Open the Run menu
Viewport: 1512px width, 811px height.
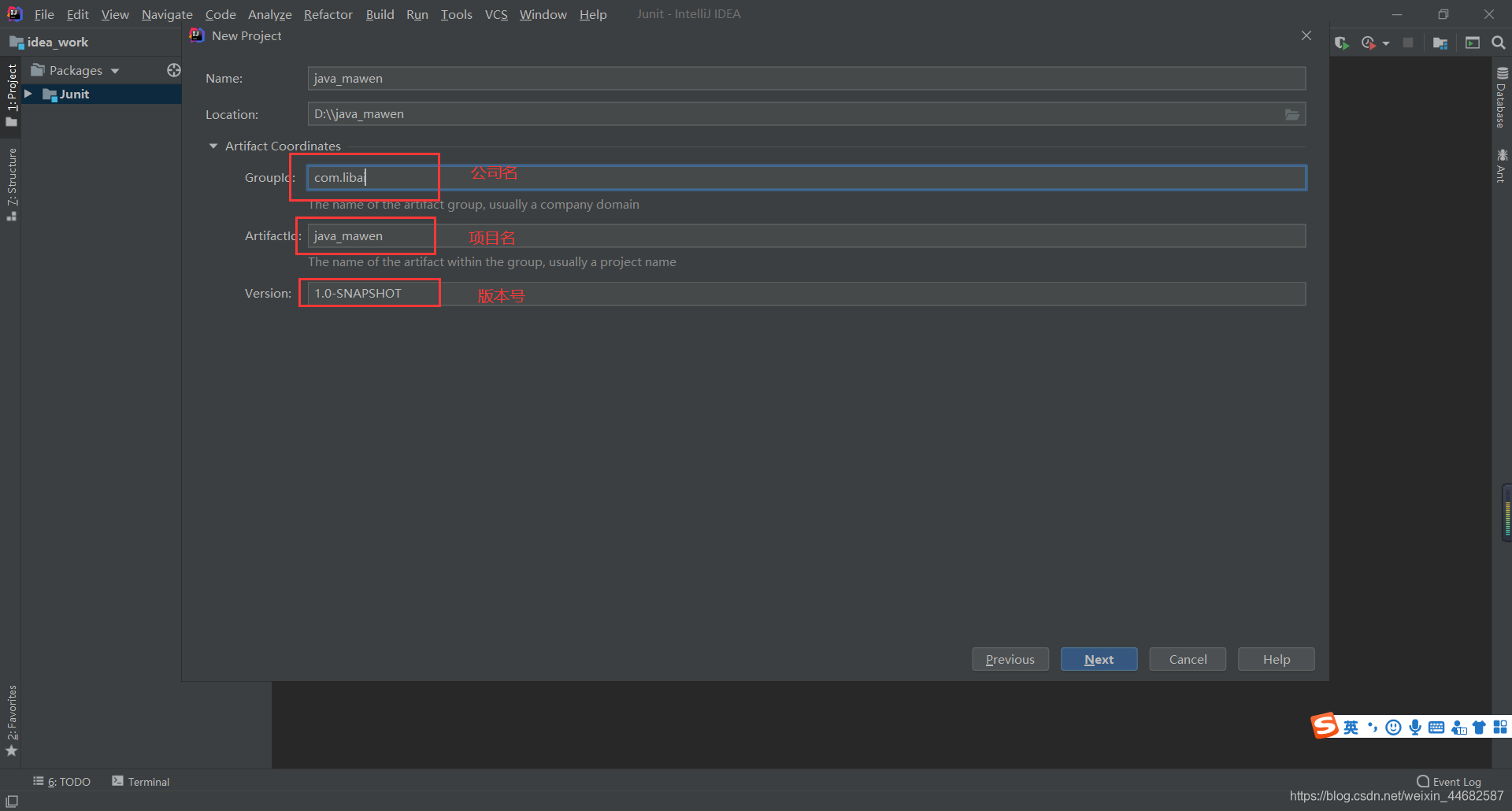tap(417, 14)
